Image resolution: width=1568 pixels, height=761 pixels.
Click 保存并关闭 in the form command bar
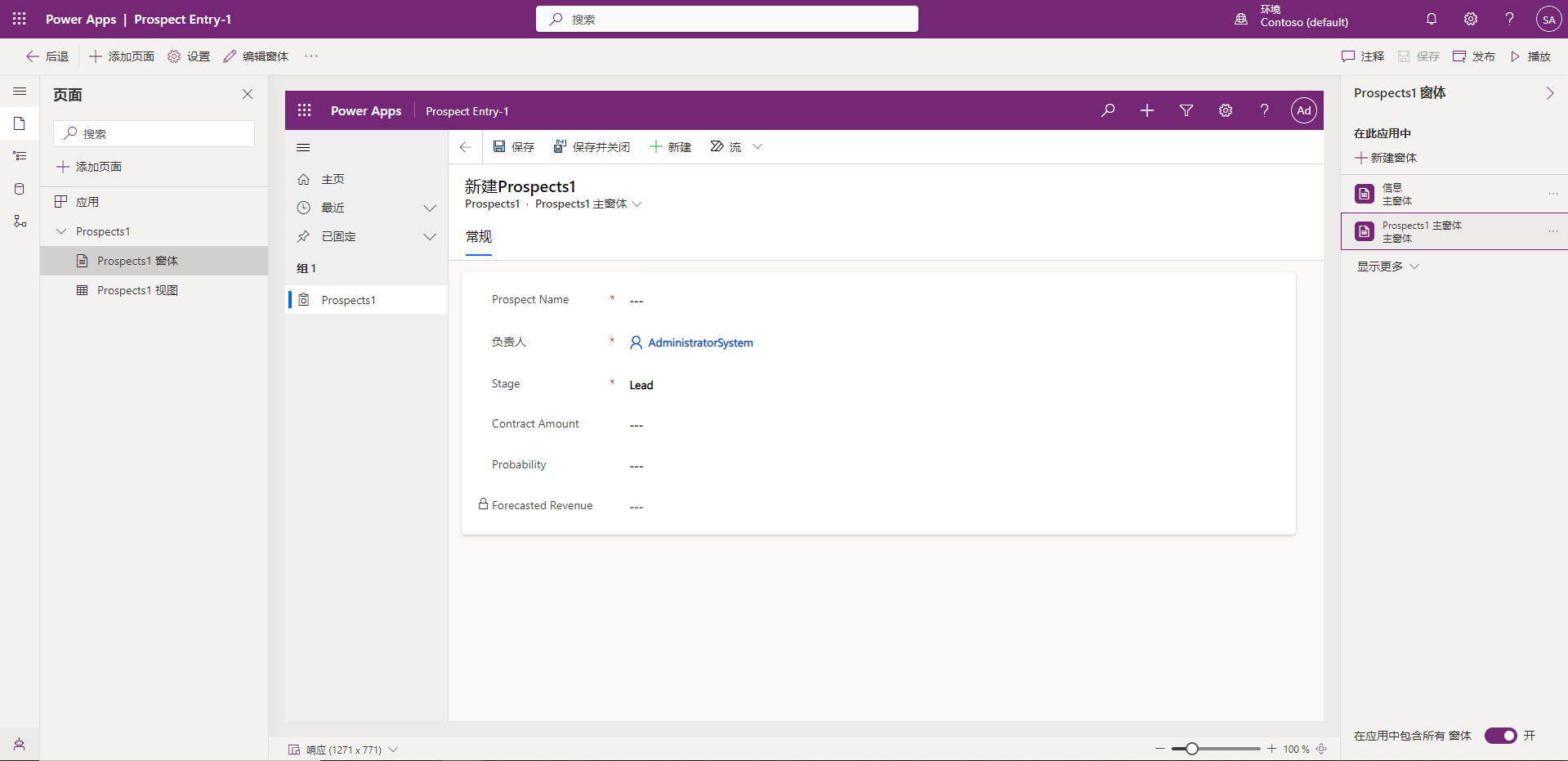pos(592,147)
